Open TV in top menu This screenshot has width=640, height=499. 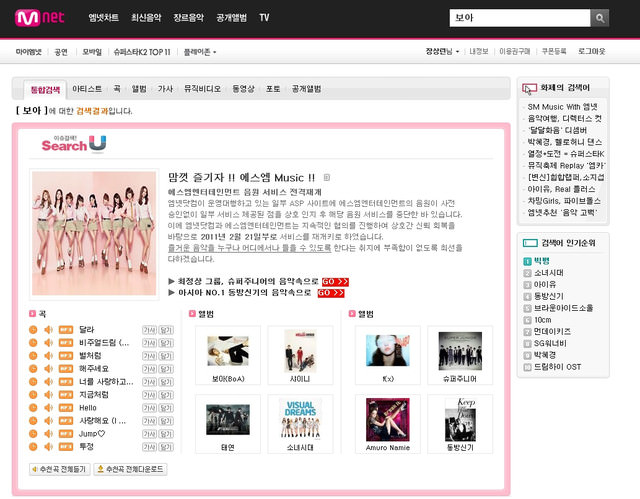pos(264,18)
